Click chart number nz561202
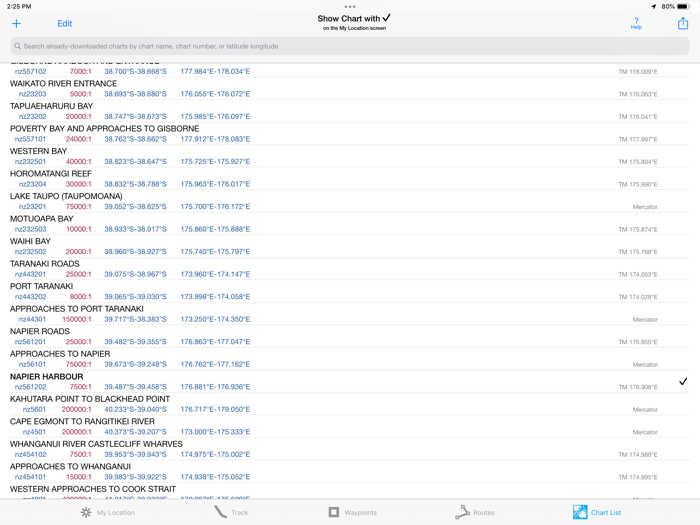This screenshot has width=700, height=525. pos(30,387)
